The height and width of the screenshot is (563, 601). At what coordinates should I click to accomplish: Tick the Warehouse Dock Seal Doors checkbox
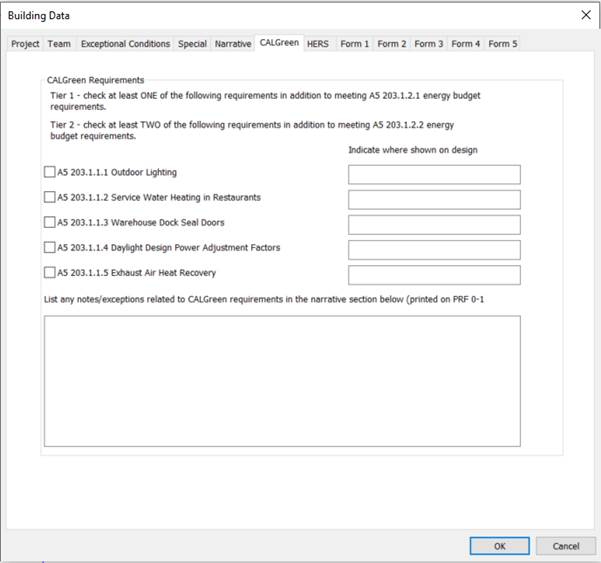coord(50,223)
